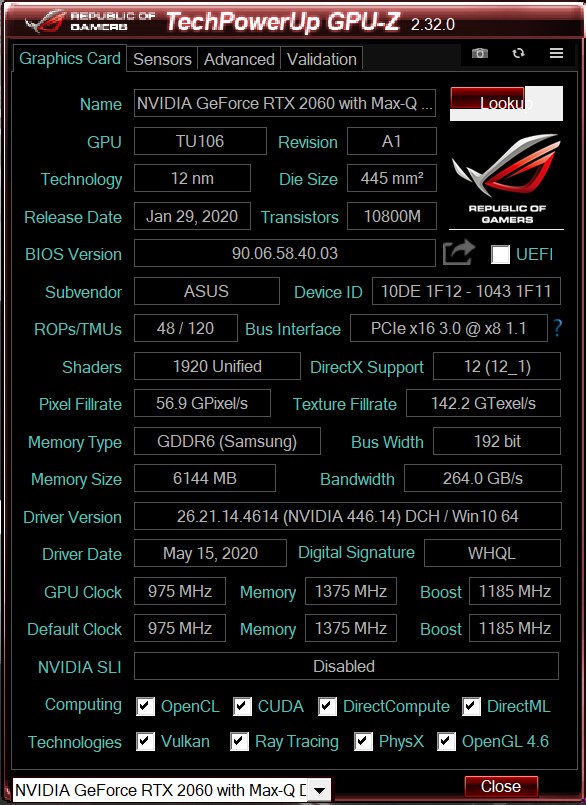The width and height of the screenshot is (586, 805).
Task: Switch to the Advanced tab
Action: (x=239, y=59)
